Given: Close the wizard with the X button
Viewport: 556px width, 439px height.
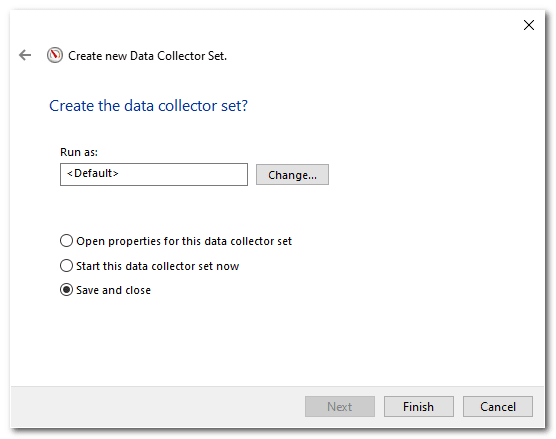Looking at the screenshot, I should point(529,25).
